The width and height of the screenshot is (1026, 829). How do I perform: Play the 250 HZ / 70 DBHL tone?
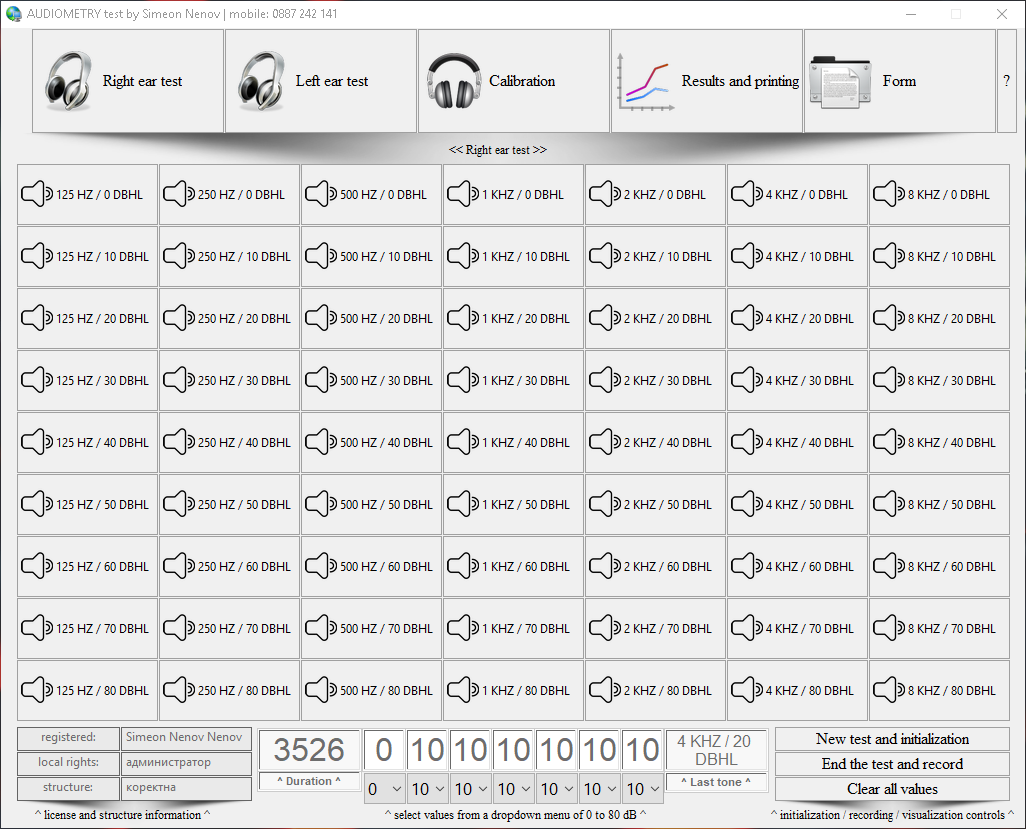tap(229, 628)
